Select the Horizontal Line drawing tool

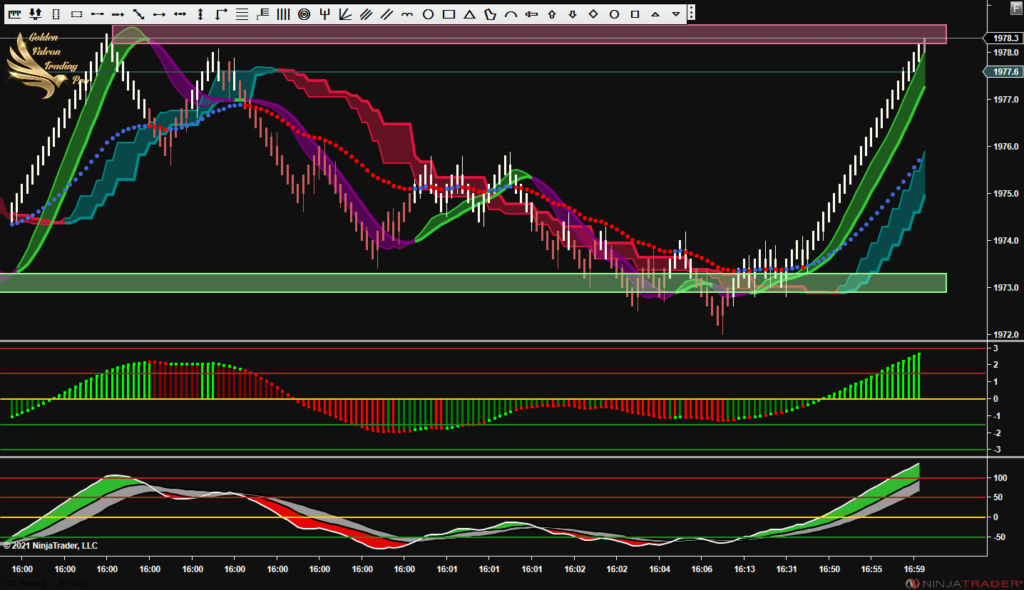point(97,12)
